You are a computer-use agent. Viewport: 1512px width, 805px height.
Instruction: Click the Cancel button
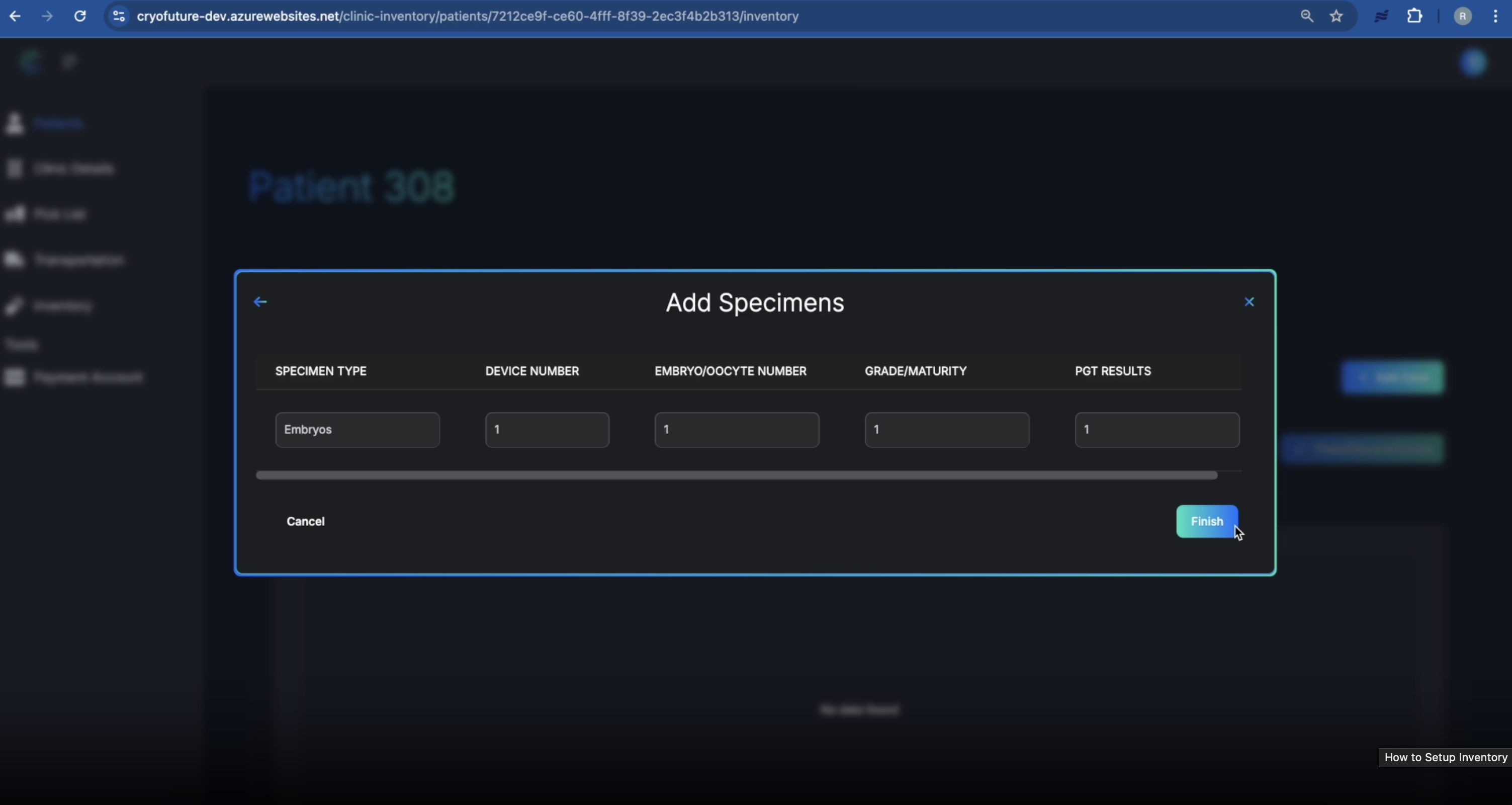[305, 521]
